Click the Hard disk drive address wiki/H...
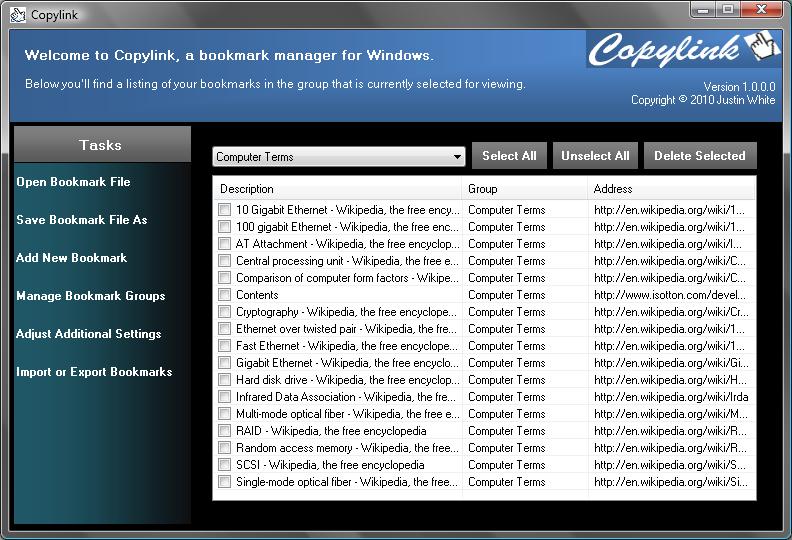Screen dimensions: 792x540 pos(670,380)
